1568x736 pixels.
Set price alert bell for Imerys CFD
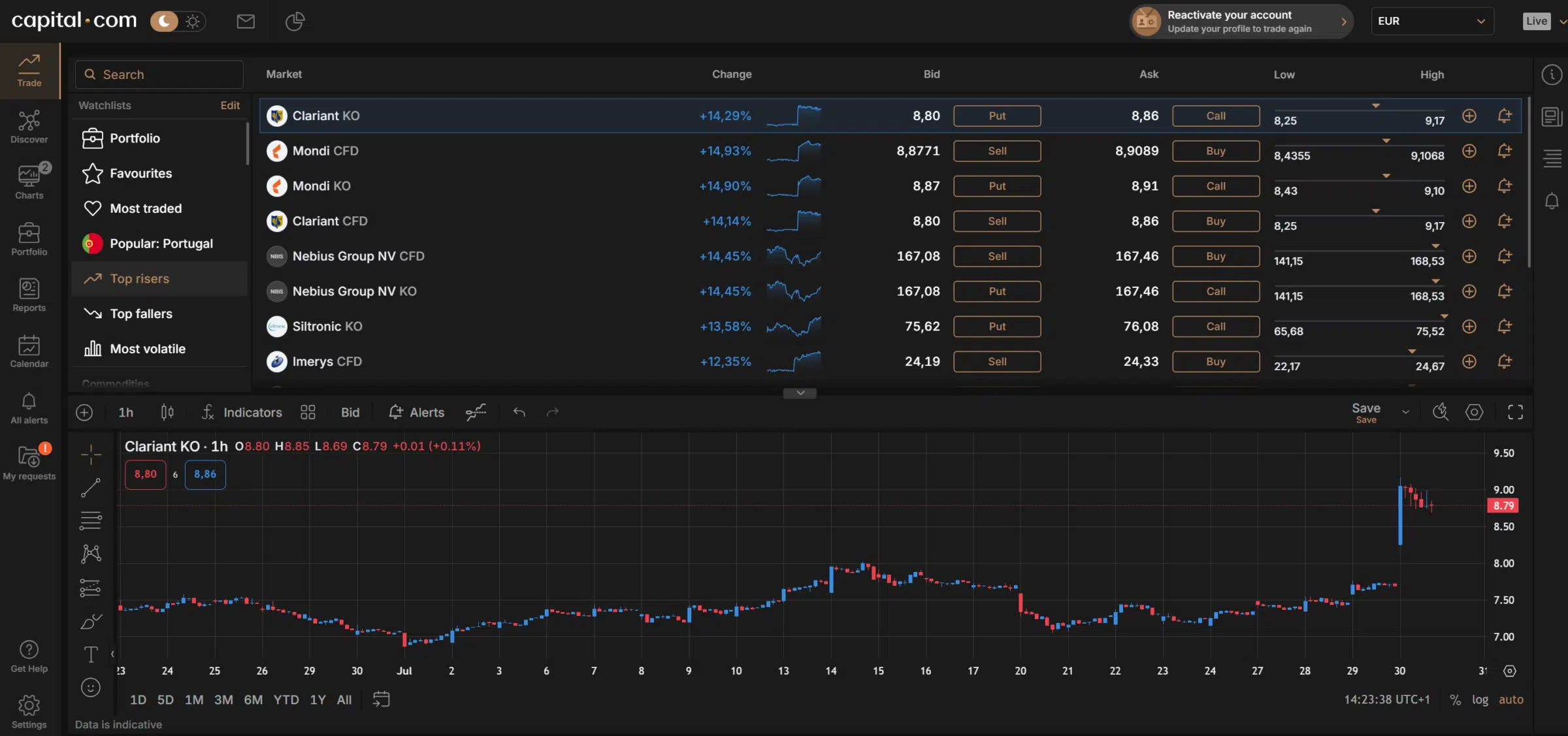coord(1505,361)
